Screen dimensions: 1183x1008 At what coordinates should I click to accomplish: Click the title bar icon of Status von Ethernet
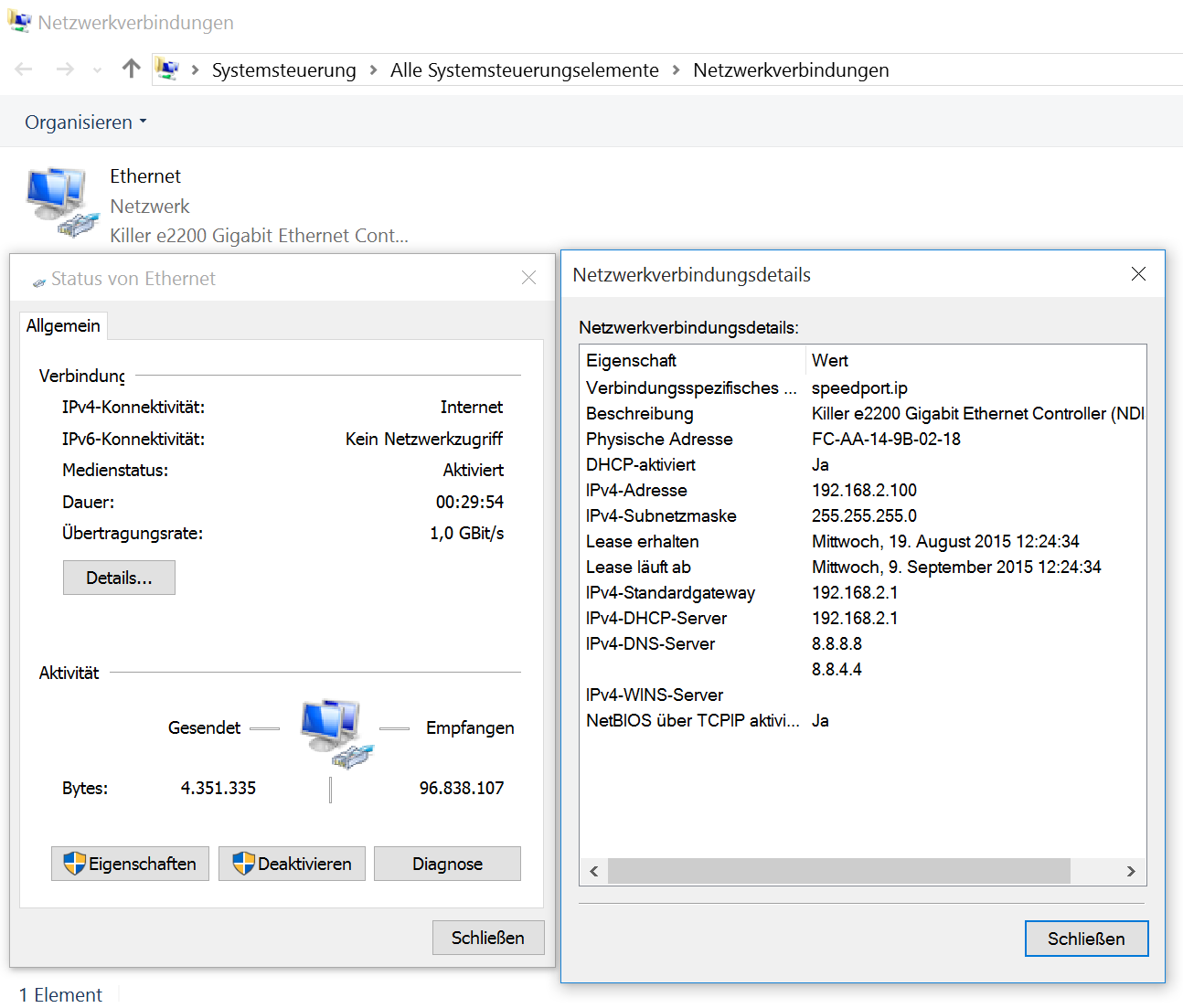pos(39,281)
